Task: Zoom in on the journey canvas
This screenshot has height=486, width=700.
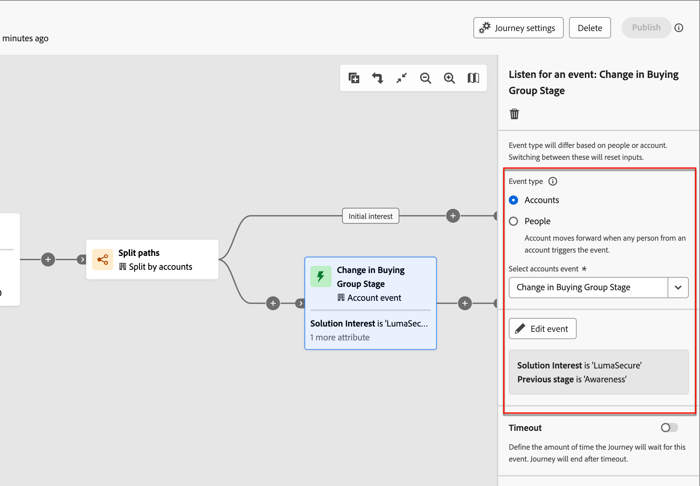Action: click(450, 78)
